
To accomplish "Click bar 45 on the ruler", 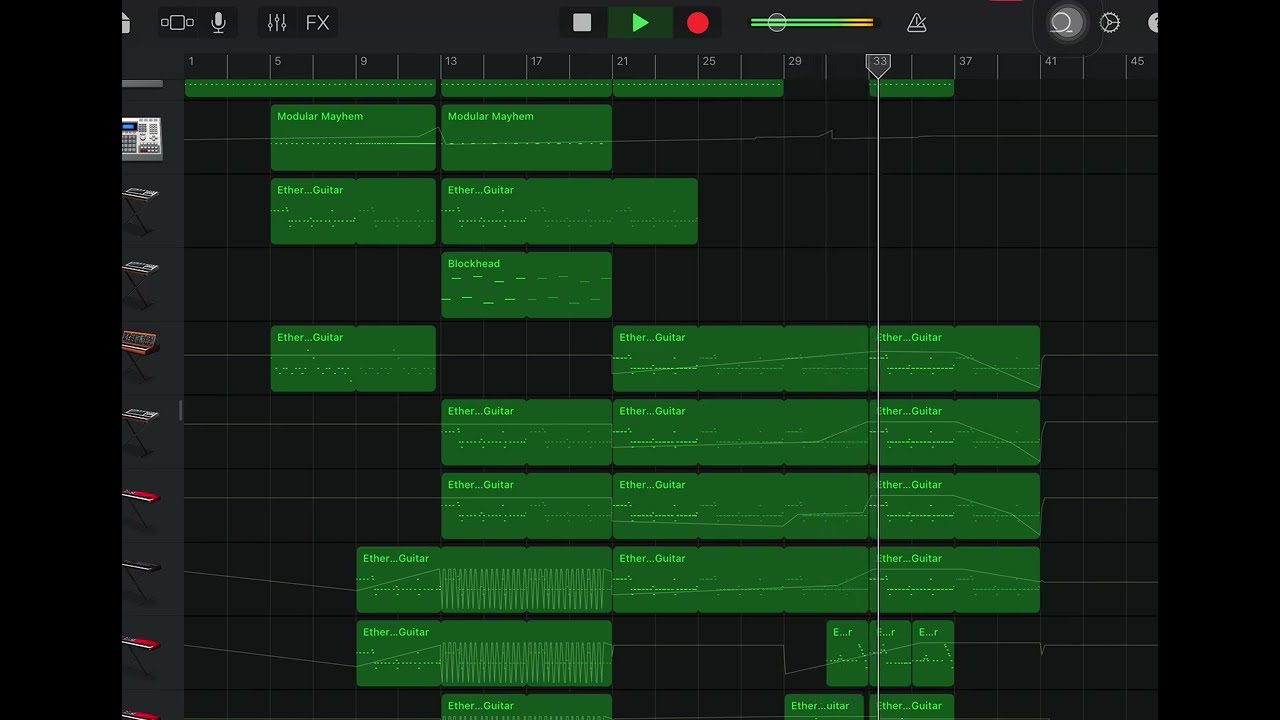I will coord(1137,61).
